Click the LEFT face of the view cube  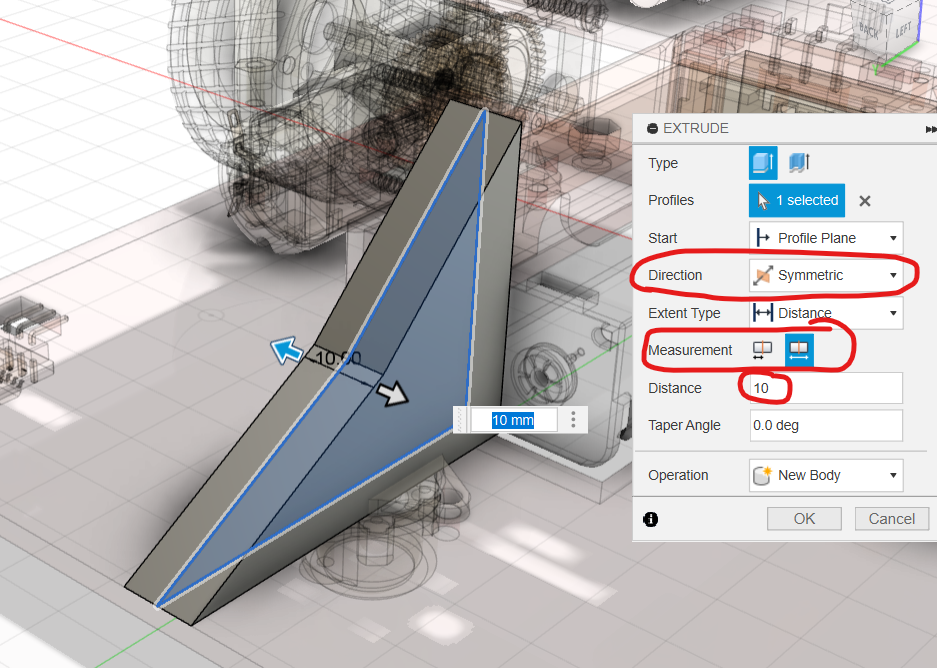[903, 30]
